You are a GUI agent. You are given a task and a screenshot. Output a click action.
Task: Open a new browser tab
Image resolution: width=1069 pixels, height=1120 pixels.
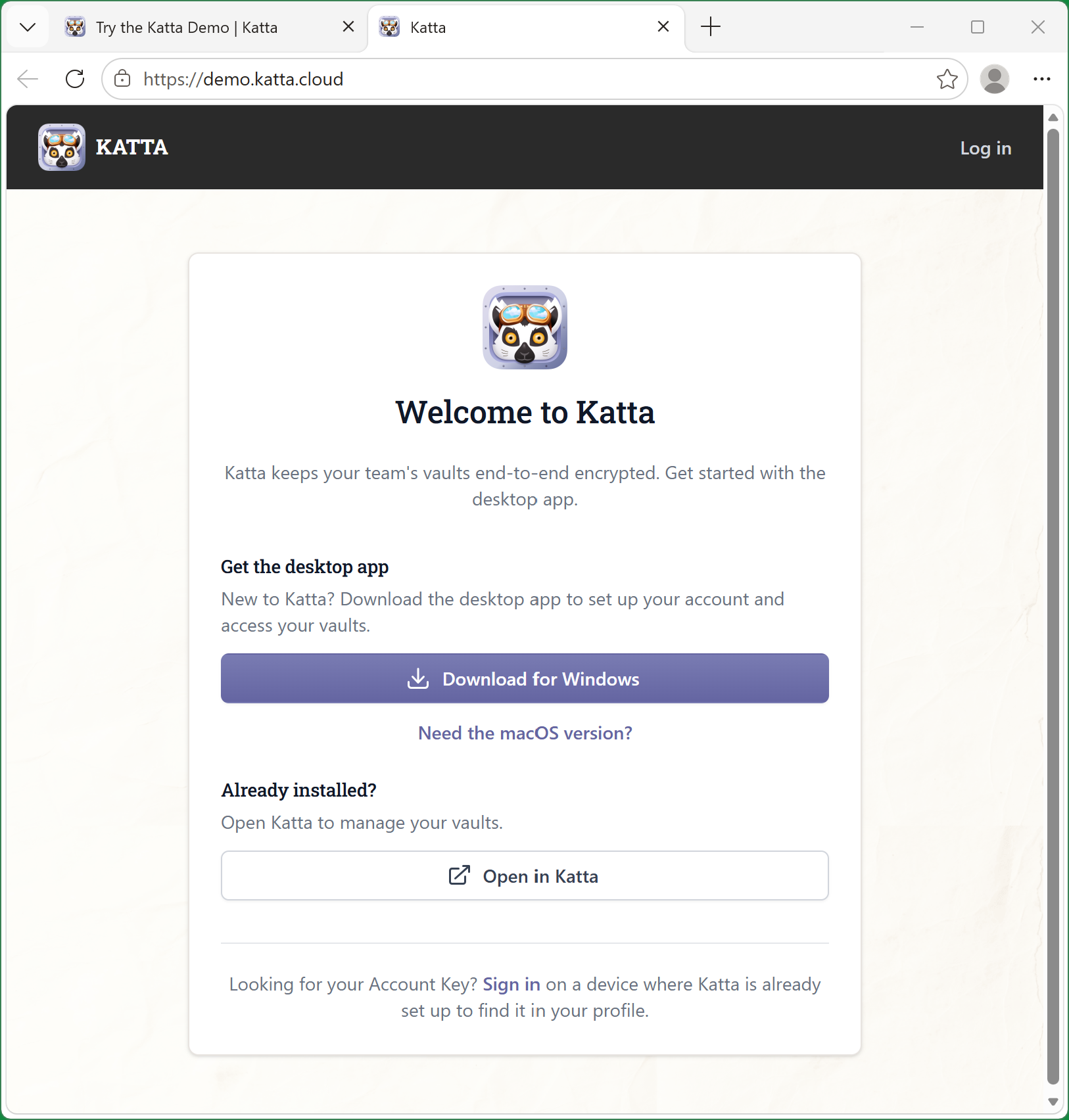[x=711, y=27]
